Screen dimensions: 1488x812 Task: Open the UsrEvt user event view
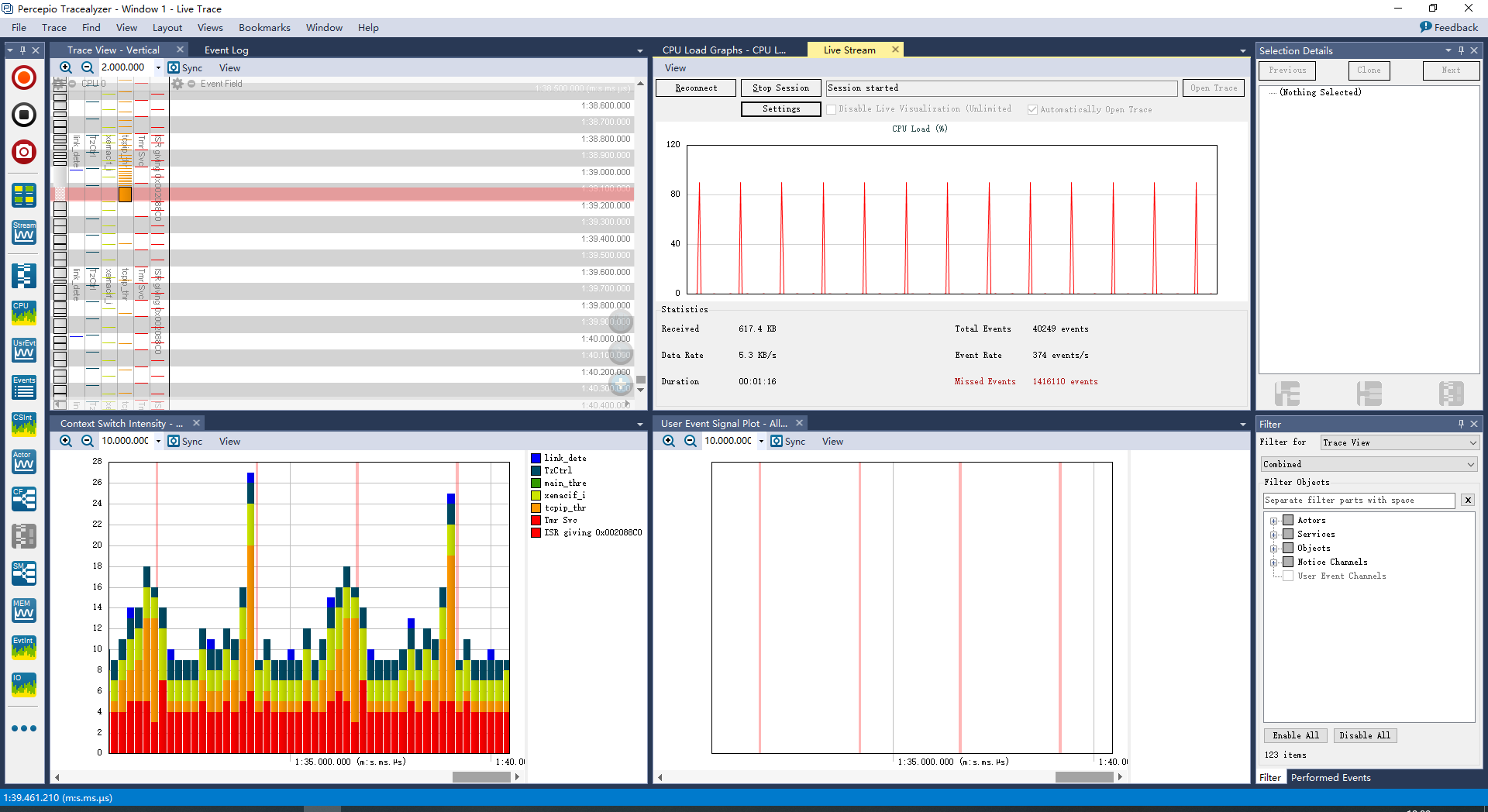[23, 350]
